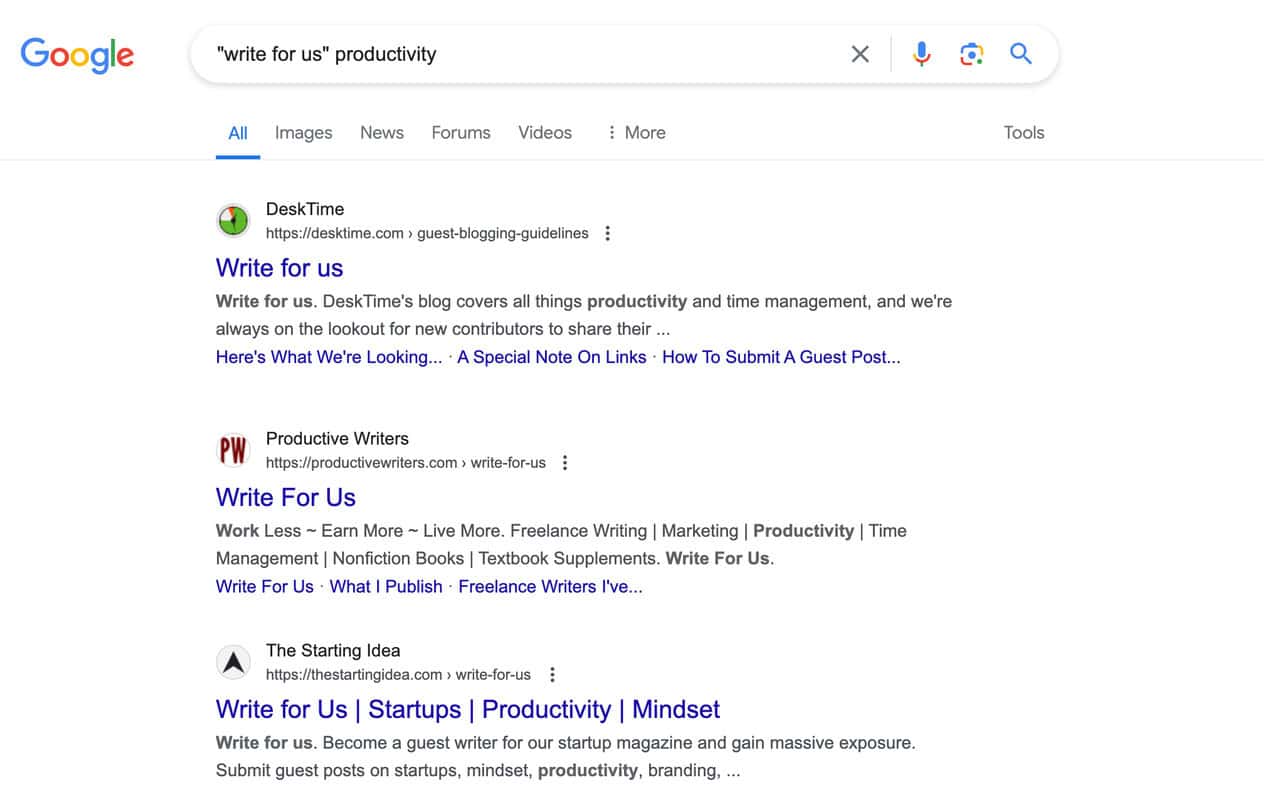Click the DeskTime favicon
This screenshot has width=1280, height=800.
[x=233, y=220]
